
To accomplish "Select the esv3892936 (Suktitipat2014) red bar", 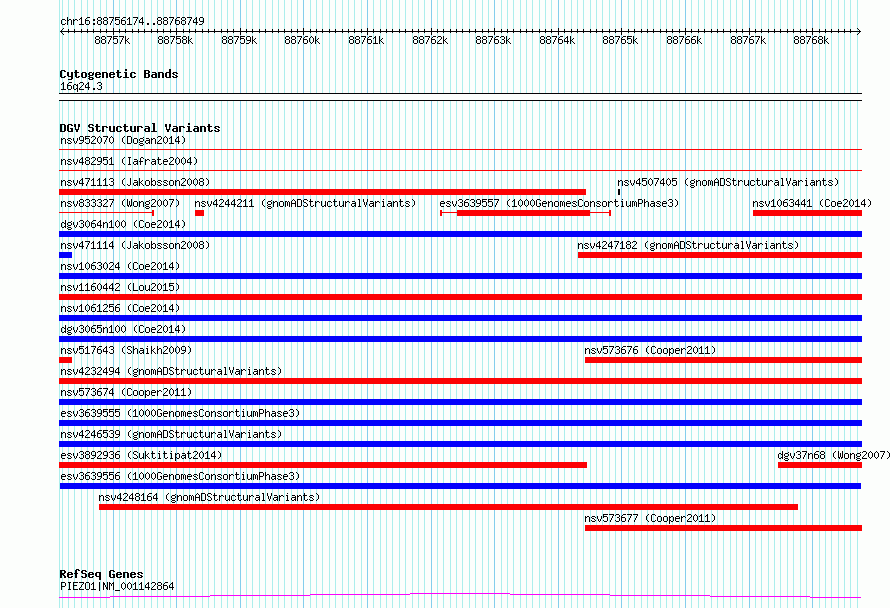I will coord(323,465).
